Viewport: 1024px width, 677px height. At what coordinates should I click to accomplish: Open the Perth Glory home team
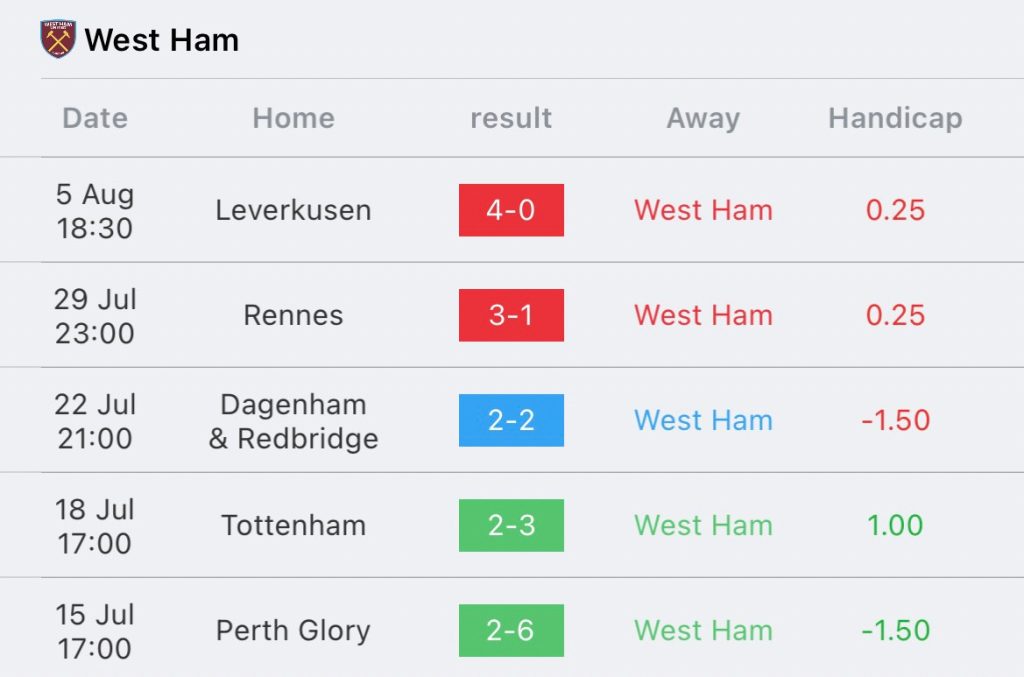293,631
